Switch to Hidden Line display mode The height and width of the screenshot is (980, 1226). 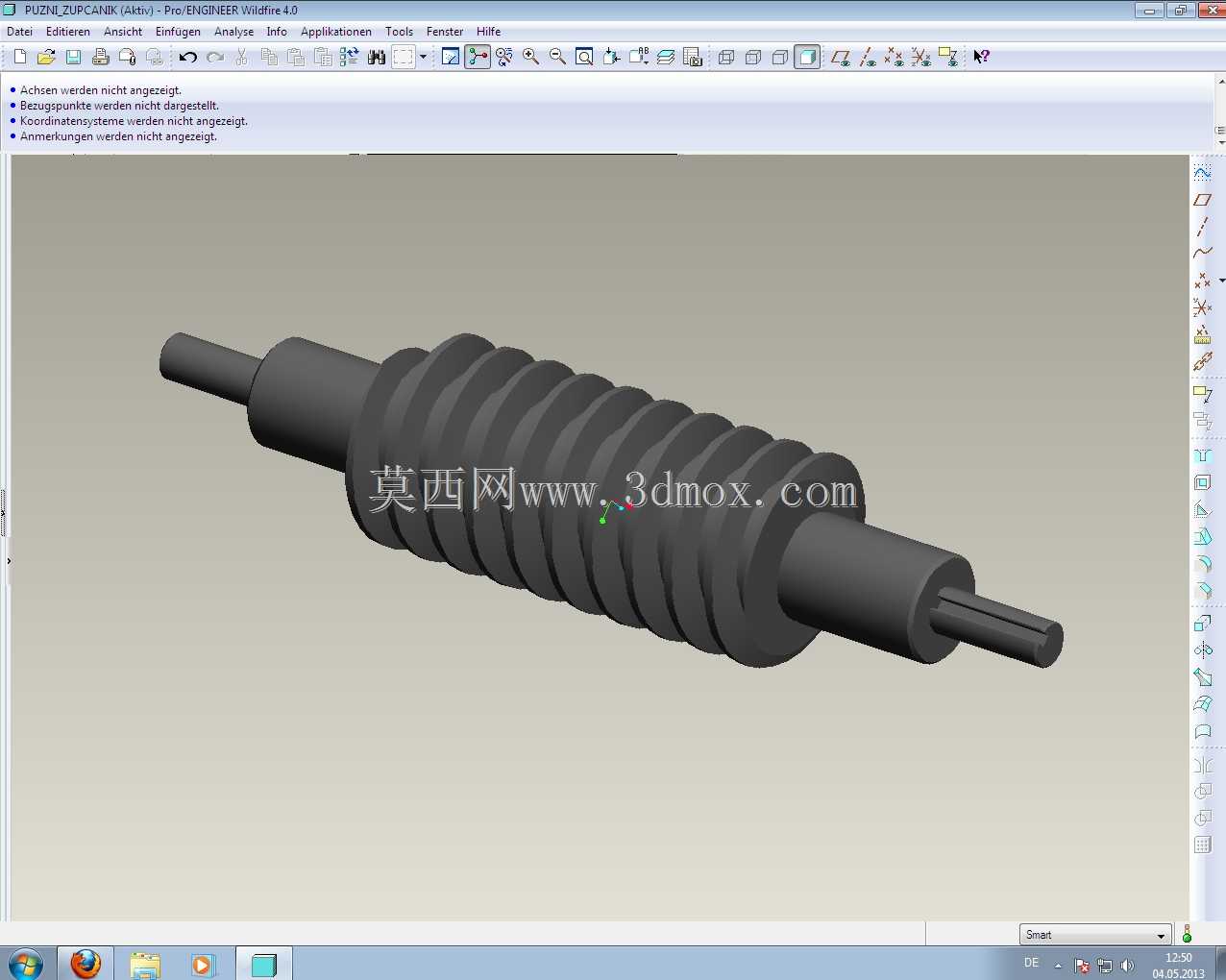pyautogui.click(x=753, y=57)
